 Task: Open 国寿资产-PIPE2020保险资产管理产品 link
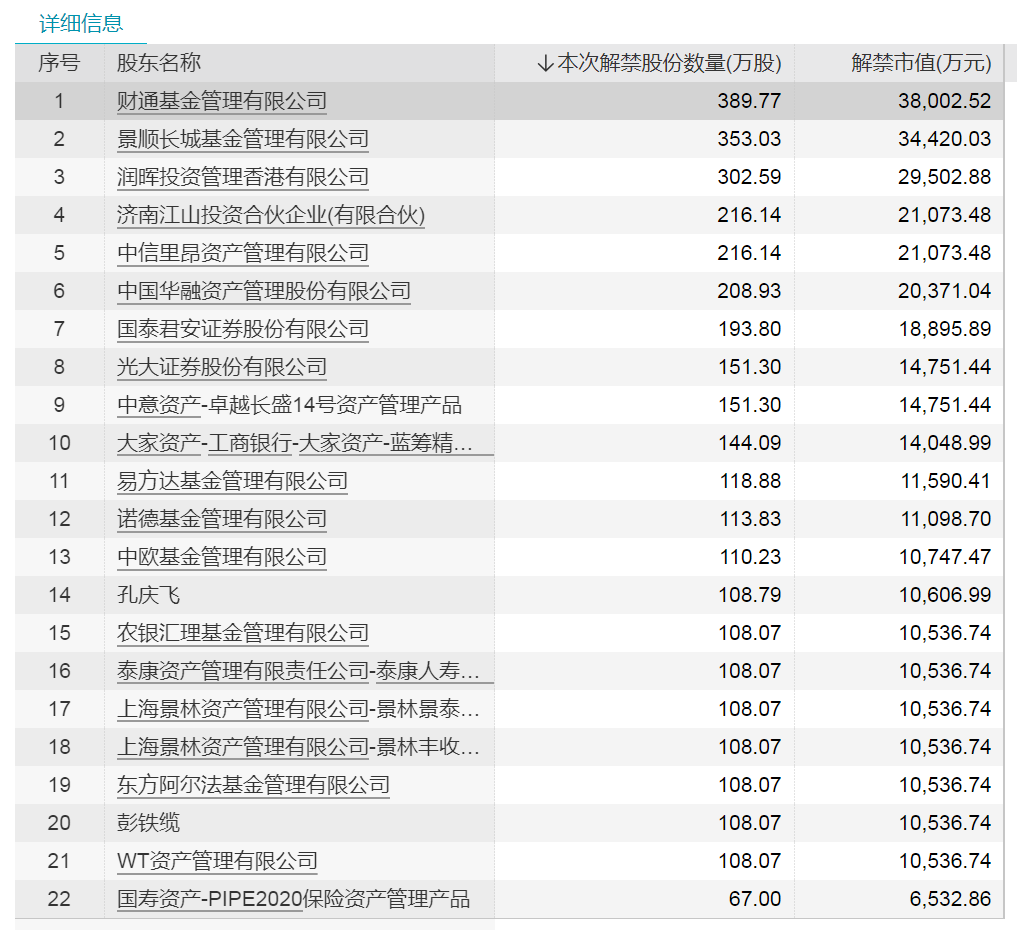(x=293, y=899)
